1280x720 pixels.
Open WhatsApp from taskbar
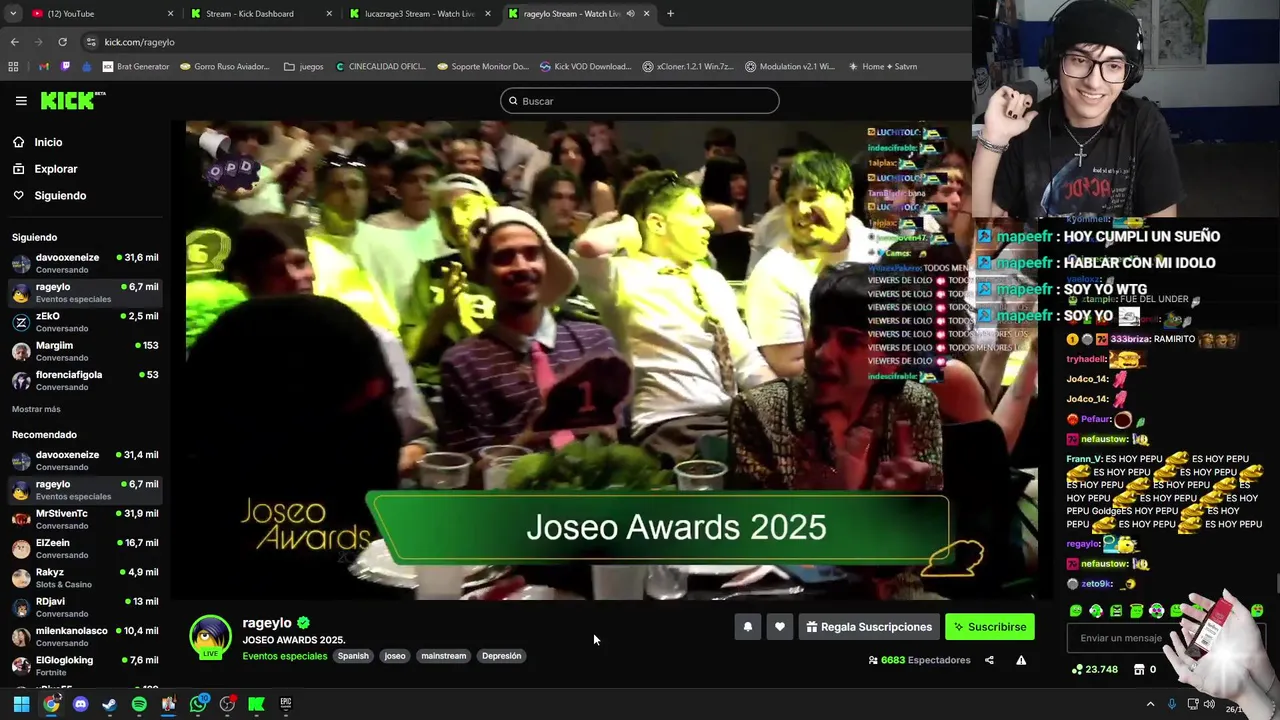(198, 704)
